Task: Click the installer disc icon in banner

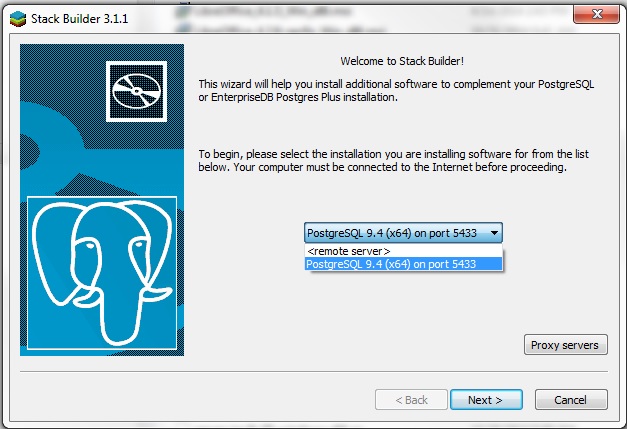Action: coord(136,91)
